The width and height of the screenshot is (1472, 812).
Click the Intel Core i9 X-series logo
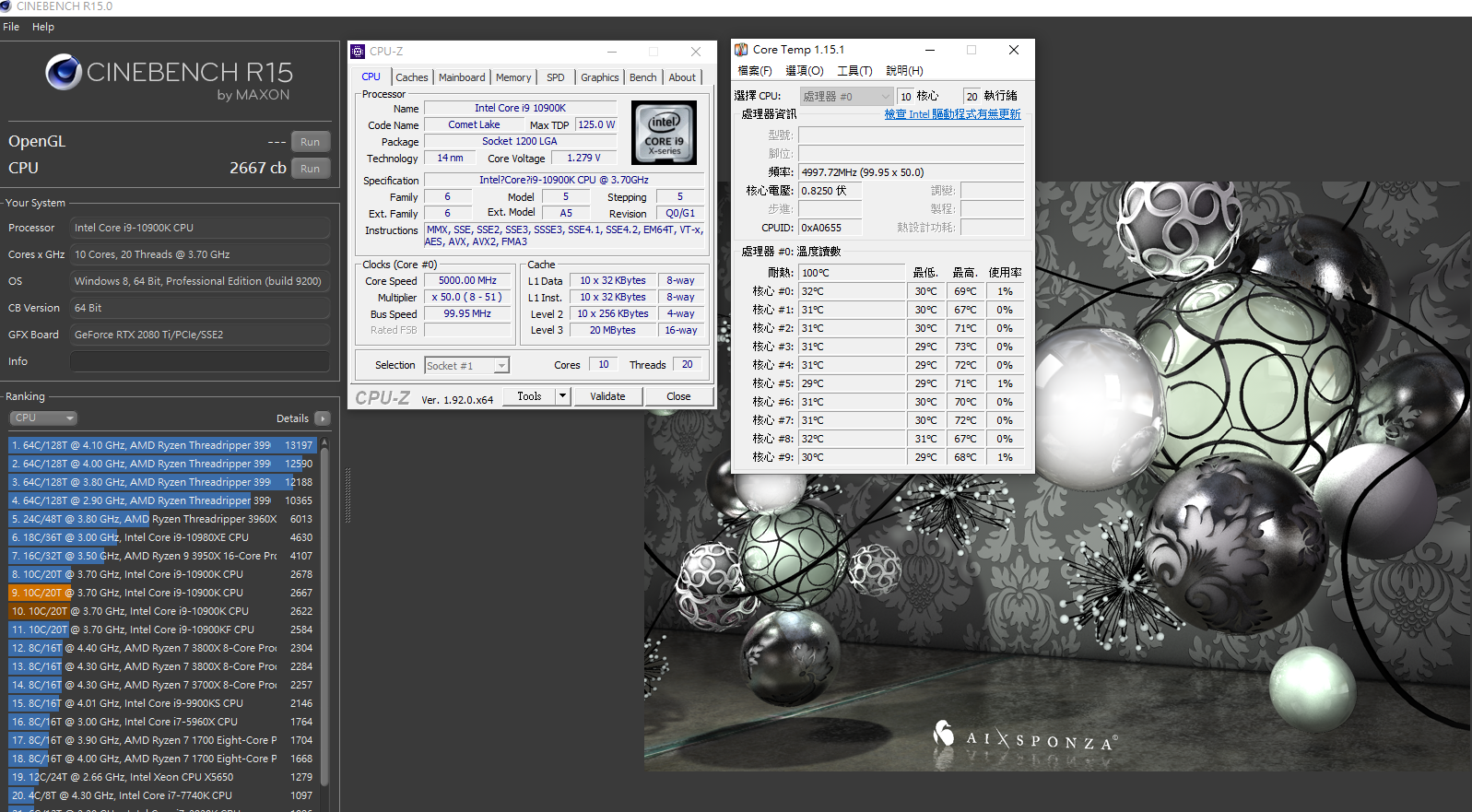point(665,133)
